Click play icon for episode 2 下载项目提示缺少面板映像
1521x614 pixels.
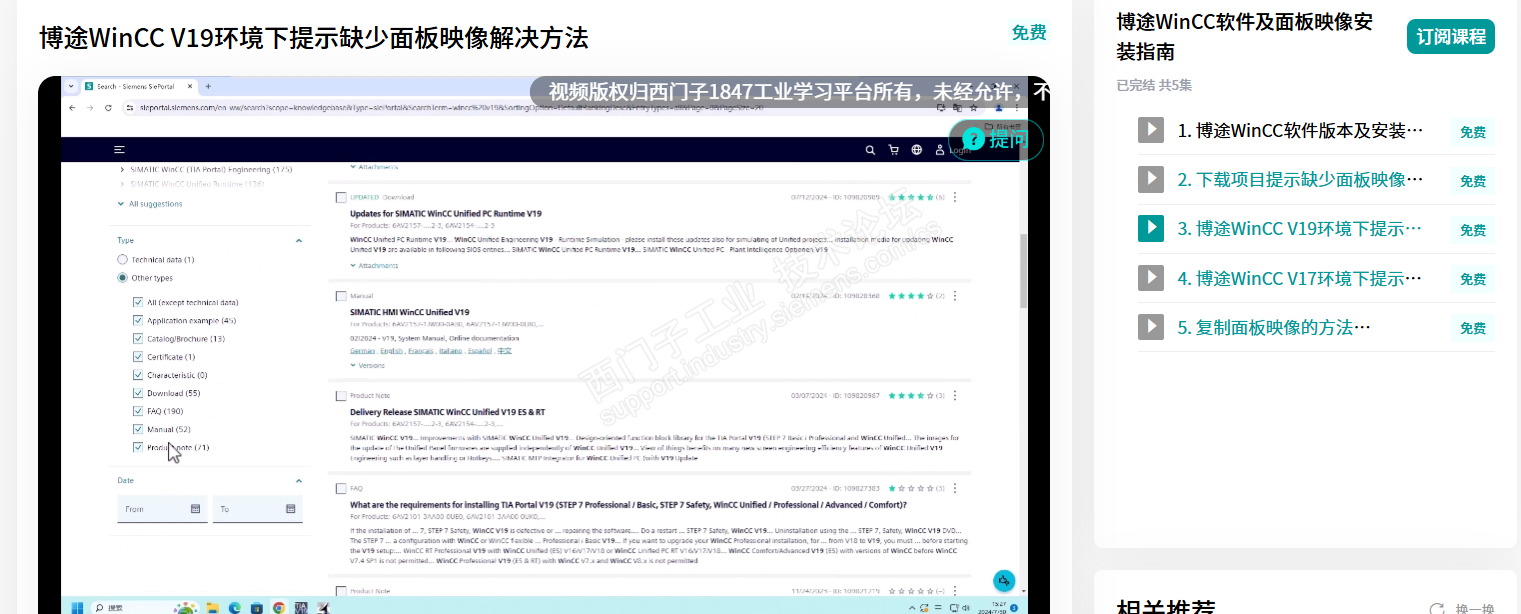[1151, 180]
